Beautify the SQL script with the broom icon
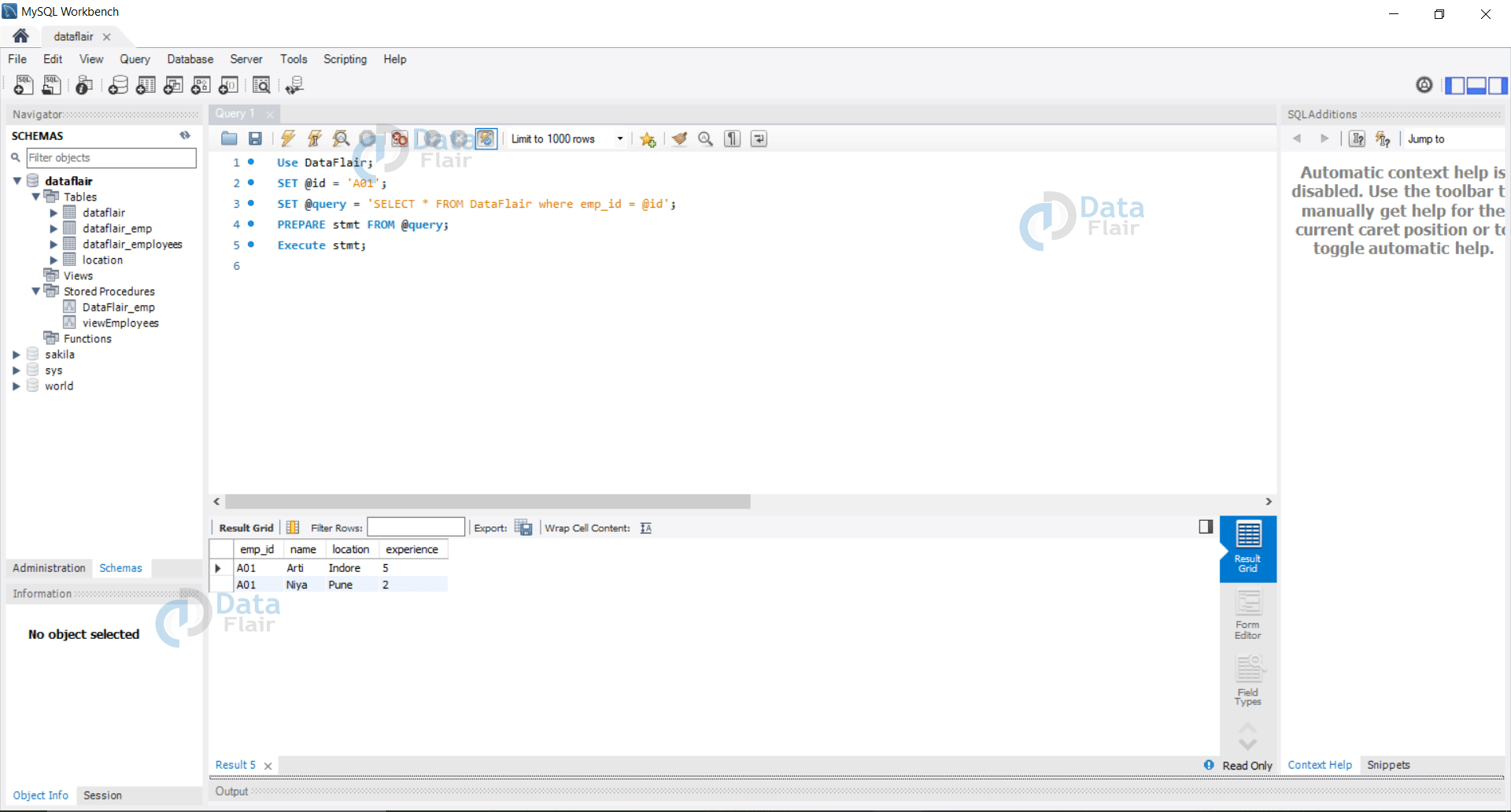 coord(680,138)
